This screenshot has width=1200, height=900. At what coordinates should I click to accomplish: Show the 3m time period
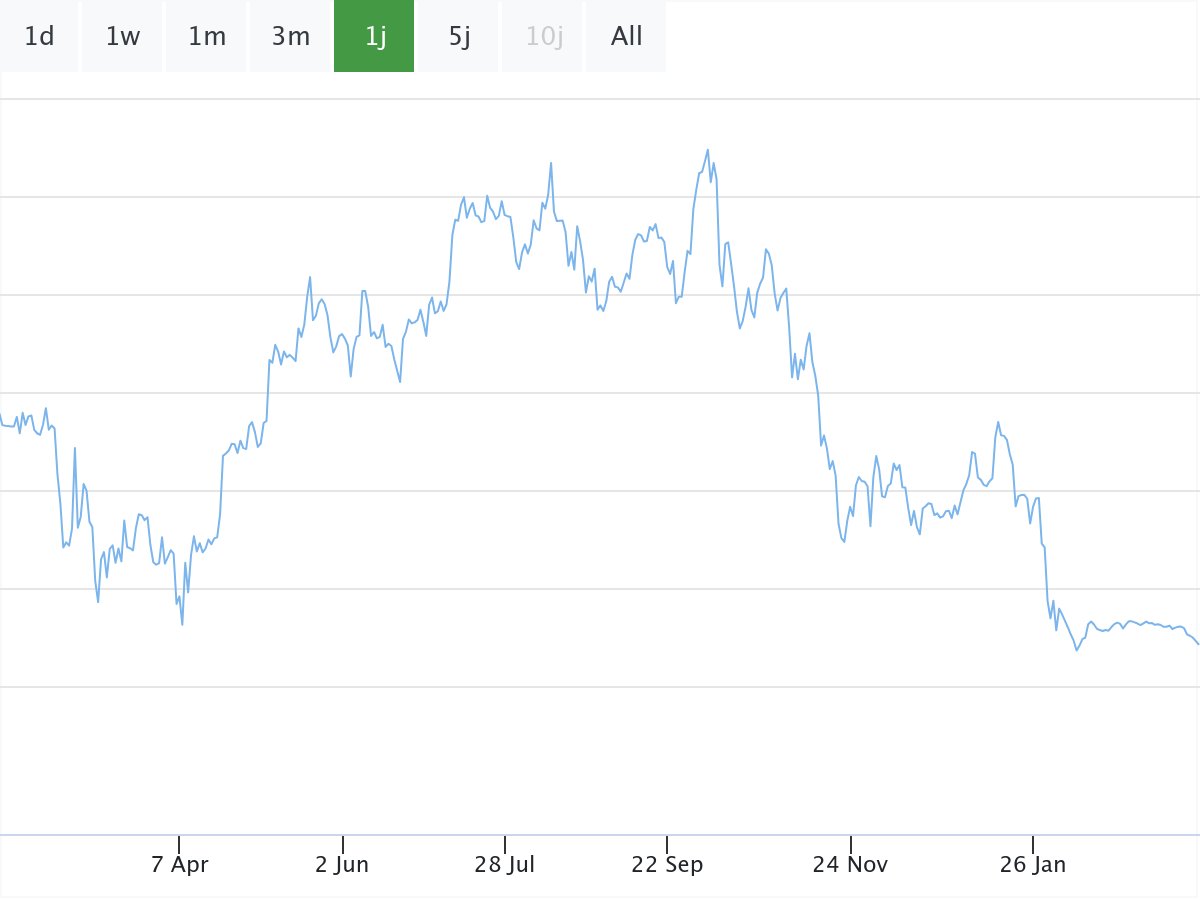[291, 37]
